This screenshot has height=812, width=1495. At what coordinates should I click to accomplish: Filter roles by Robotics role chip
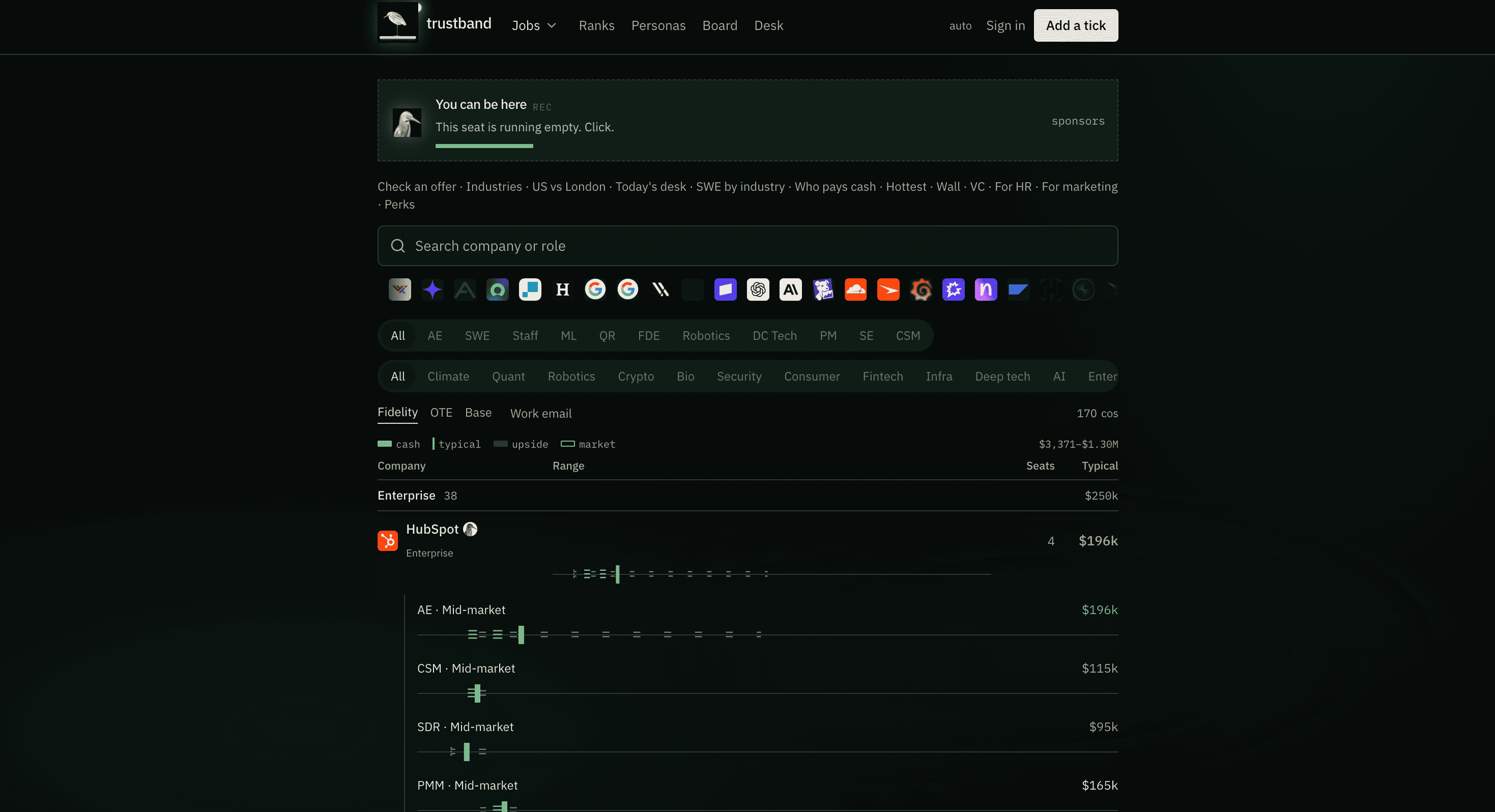[x=706, y=335]
